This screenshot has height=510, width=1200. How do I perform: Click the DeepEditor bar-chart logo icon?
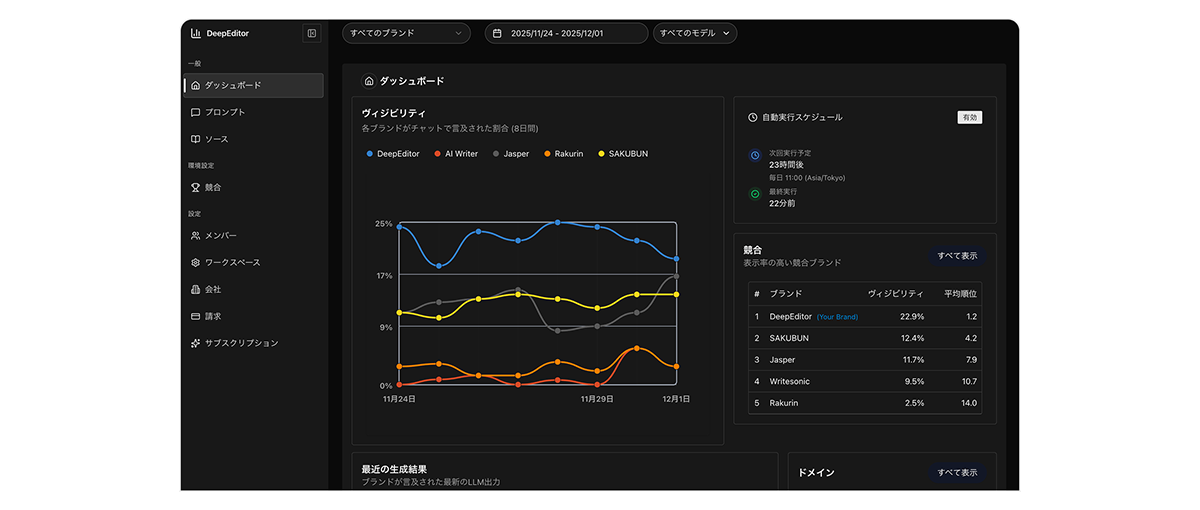196,33
